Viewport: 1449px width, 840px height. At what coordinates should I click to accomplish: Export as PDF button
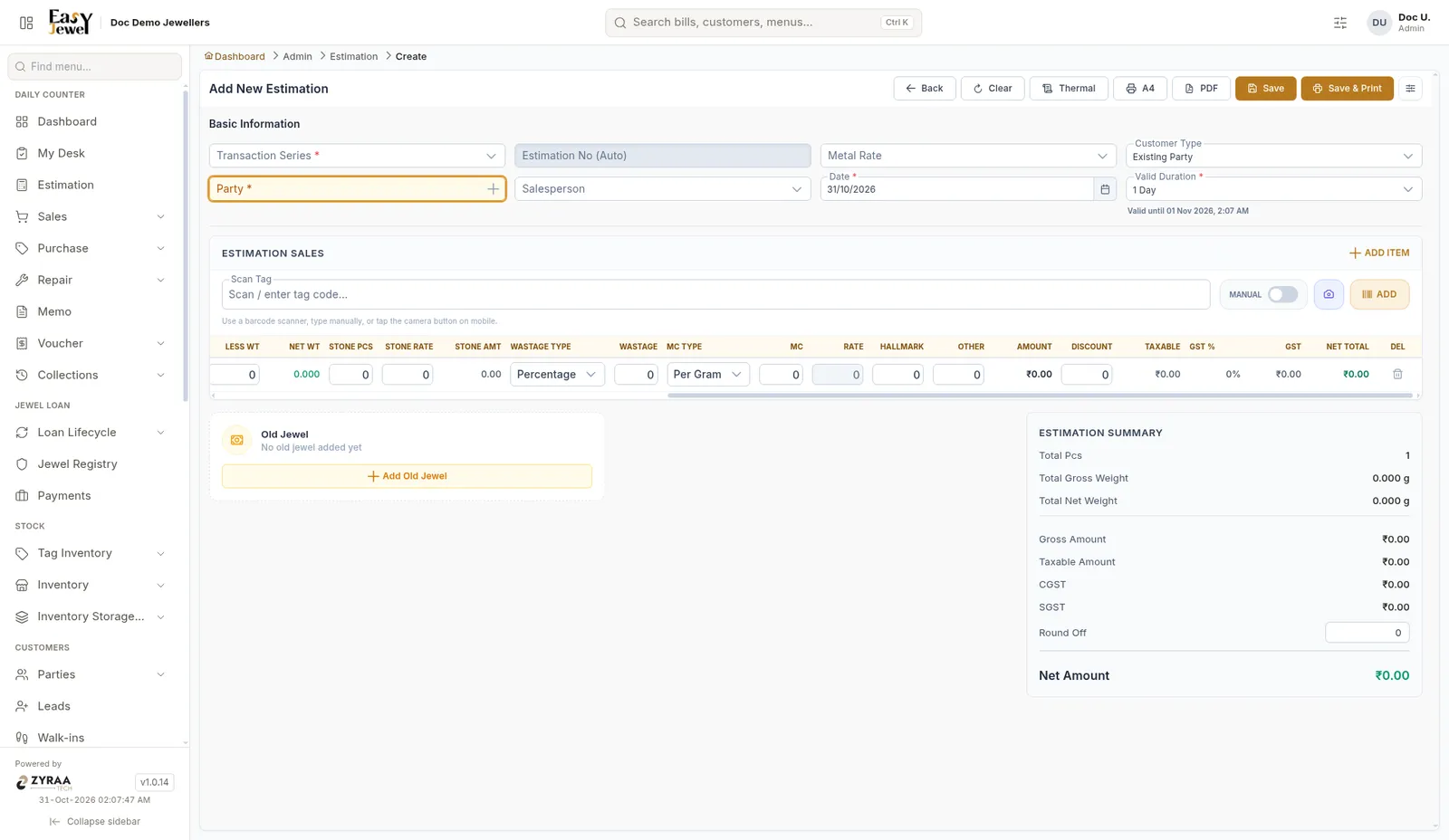[1201, 89]
